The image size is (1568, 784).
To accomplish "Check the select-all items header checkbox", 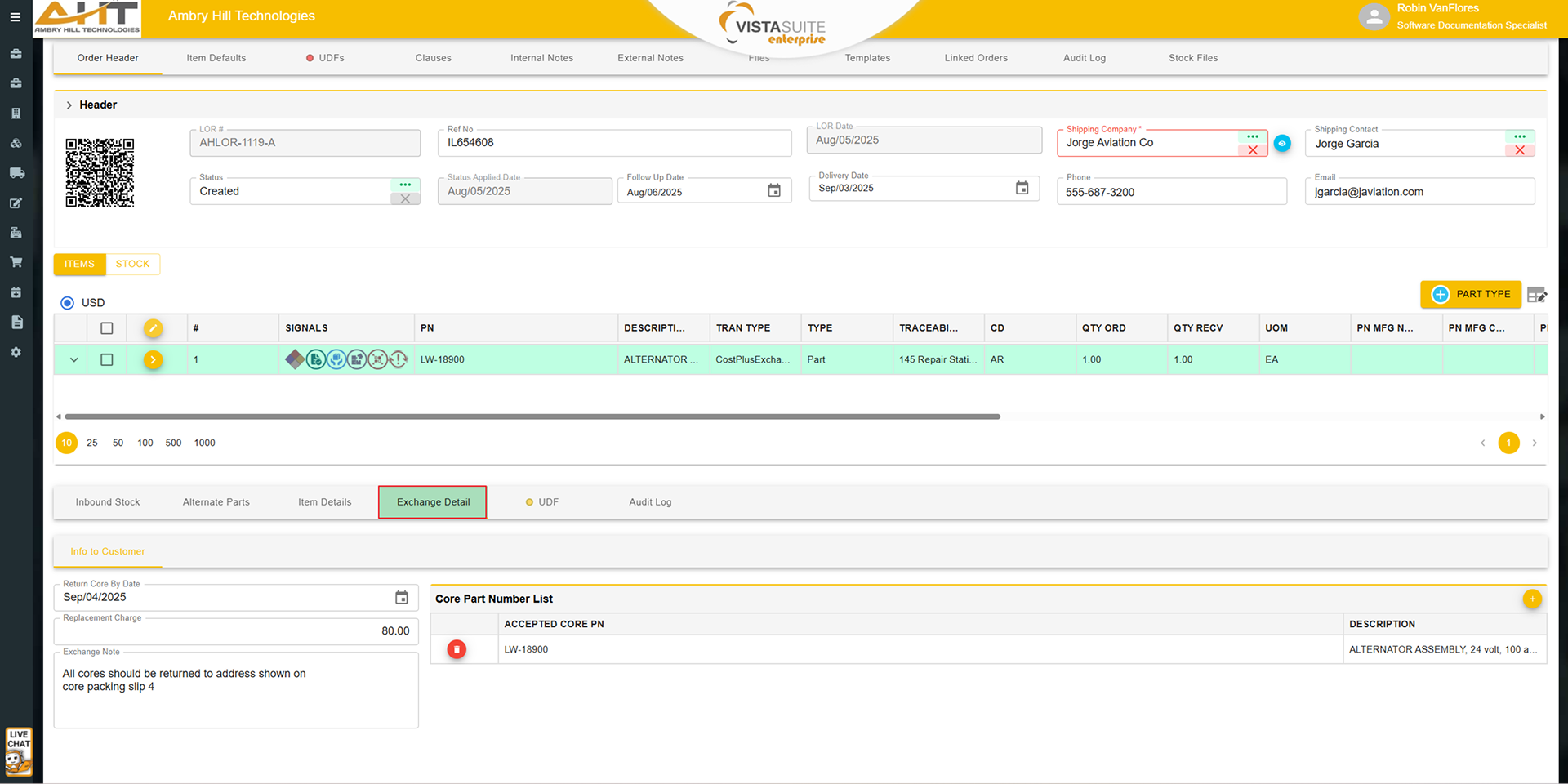I will [x=107, y=328].
